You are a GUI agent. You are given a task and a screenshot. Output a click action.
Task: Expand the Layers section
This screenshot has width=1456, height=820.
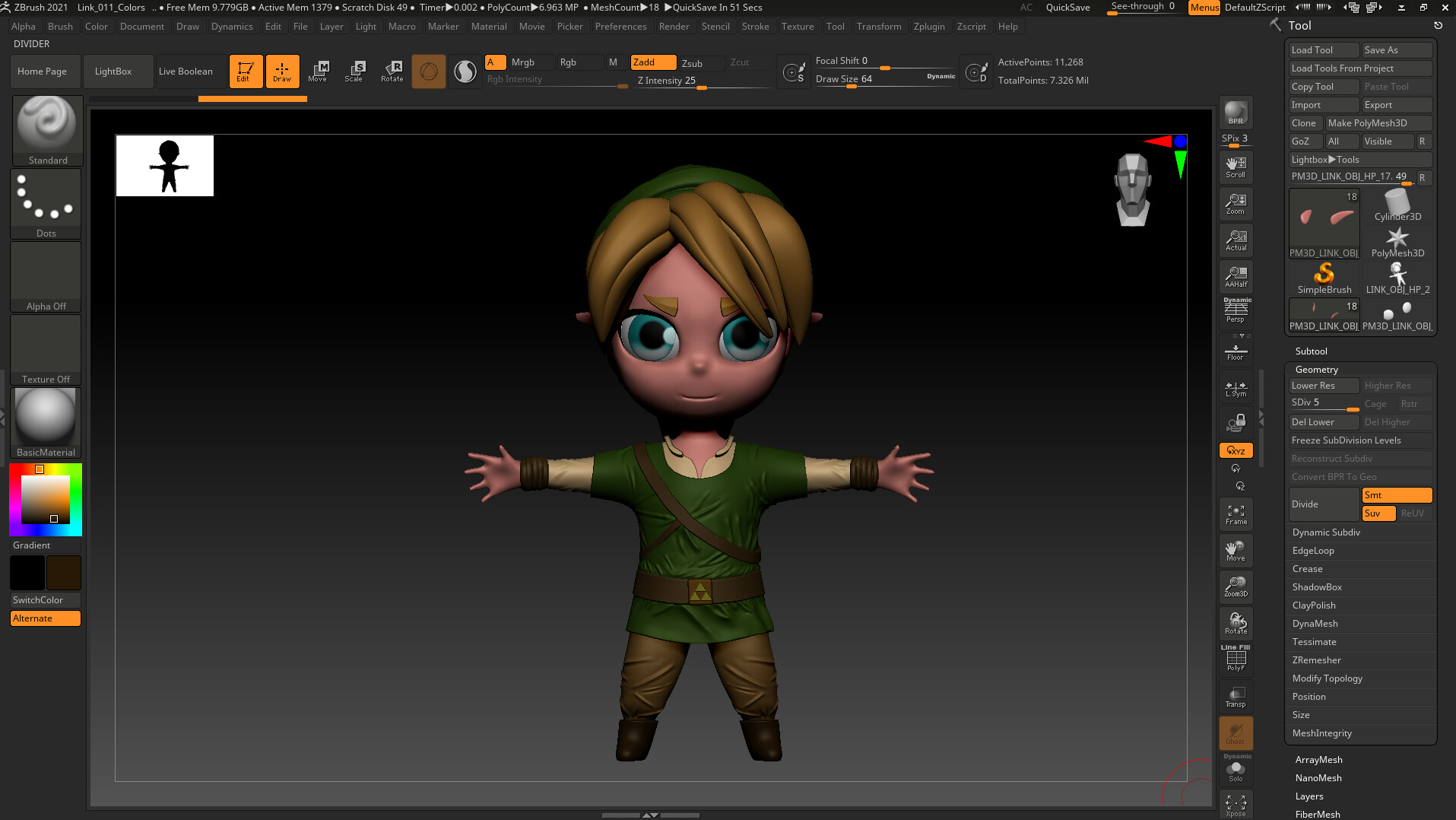[1309, 796]
